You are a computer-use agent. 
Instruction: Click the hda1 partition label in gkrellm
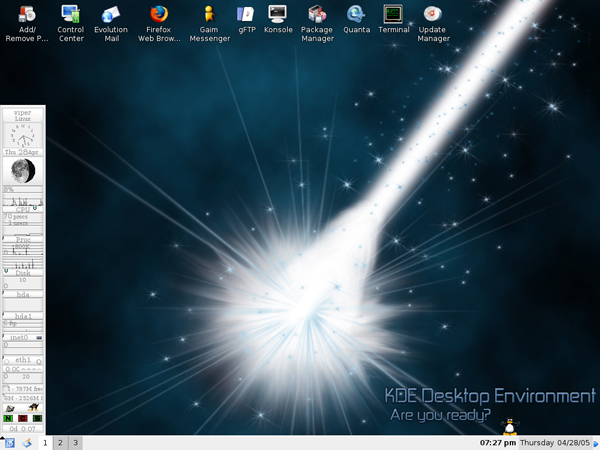coord(23,316)
